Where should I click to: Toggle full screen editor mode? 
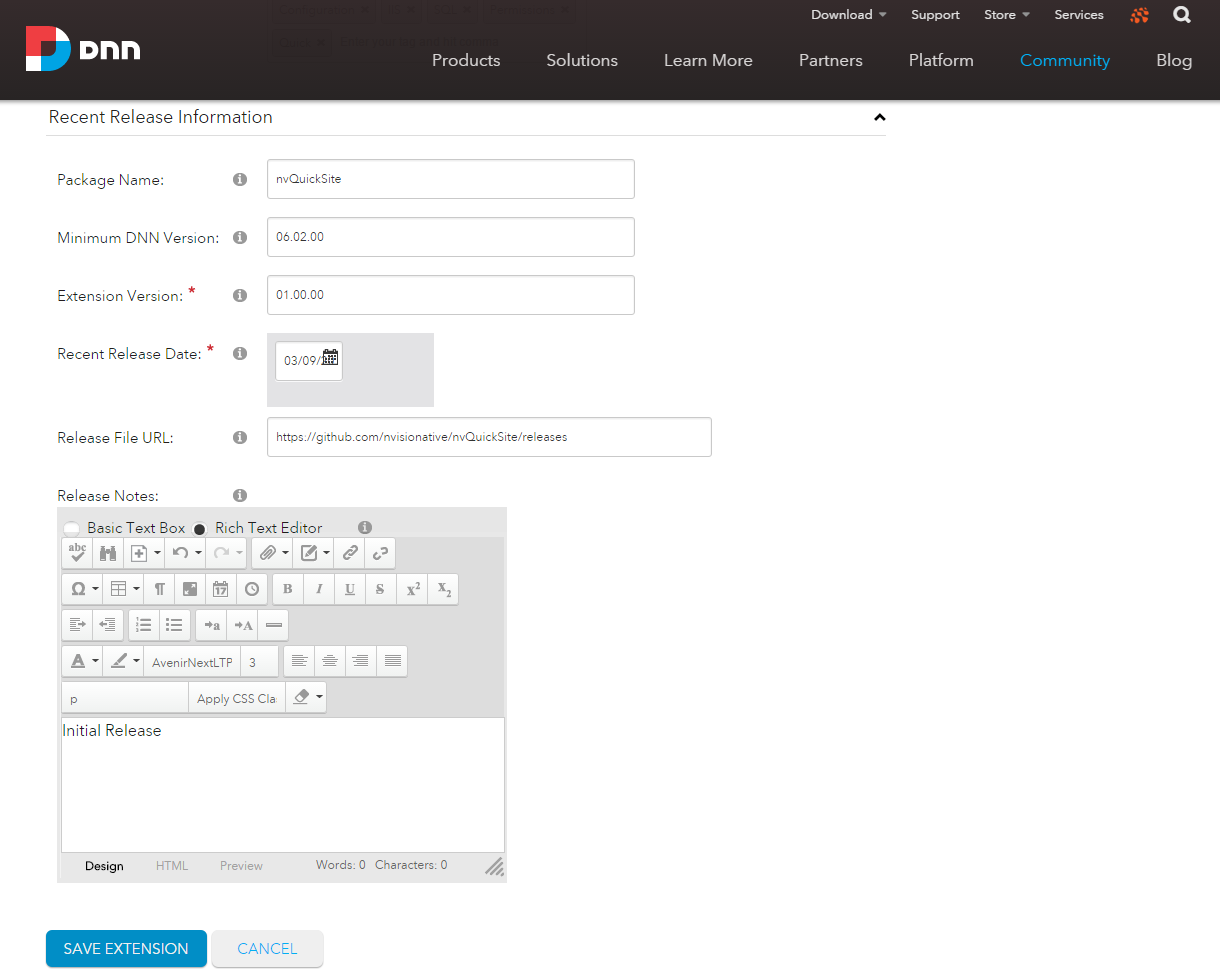(x=190, y=589)
